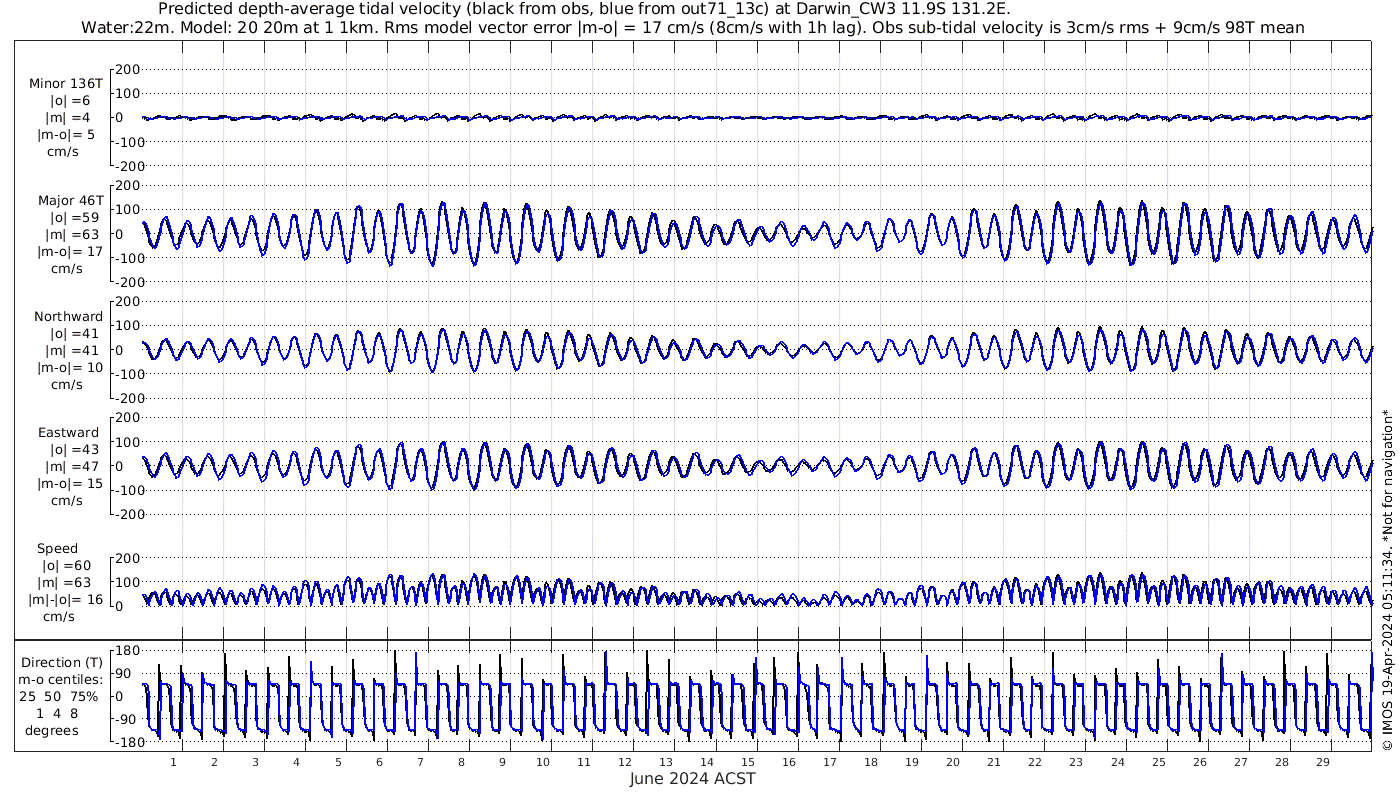Click "|m-o|= 15" under Eastward

click(x=70, y=485)
